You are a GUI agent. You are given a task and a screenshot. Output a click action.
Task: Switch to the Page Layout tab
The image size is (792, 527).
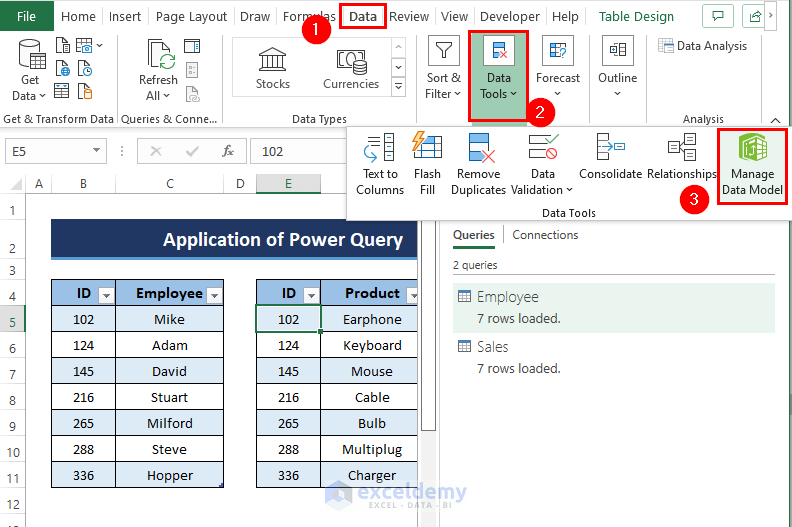point(191,17)
